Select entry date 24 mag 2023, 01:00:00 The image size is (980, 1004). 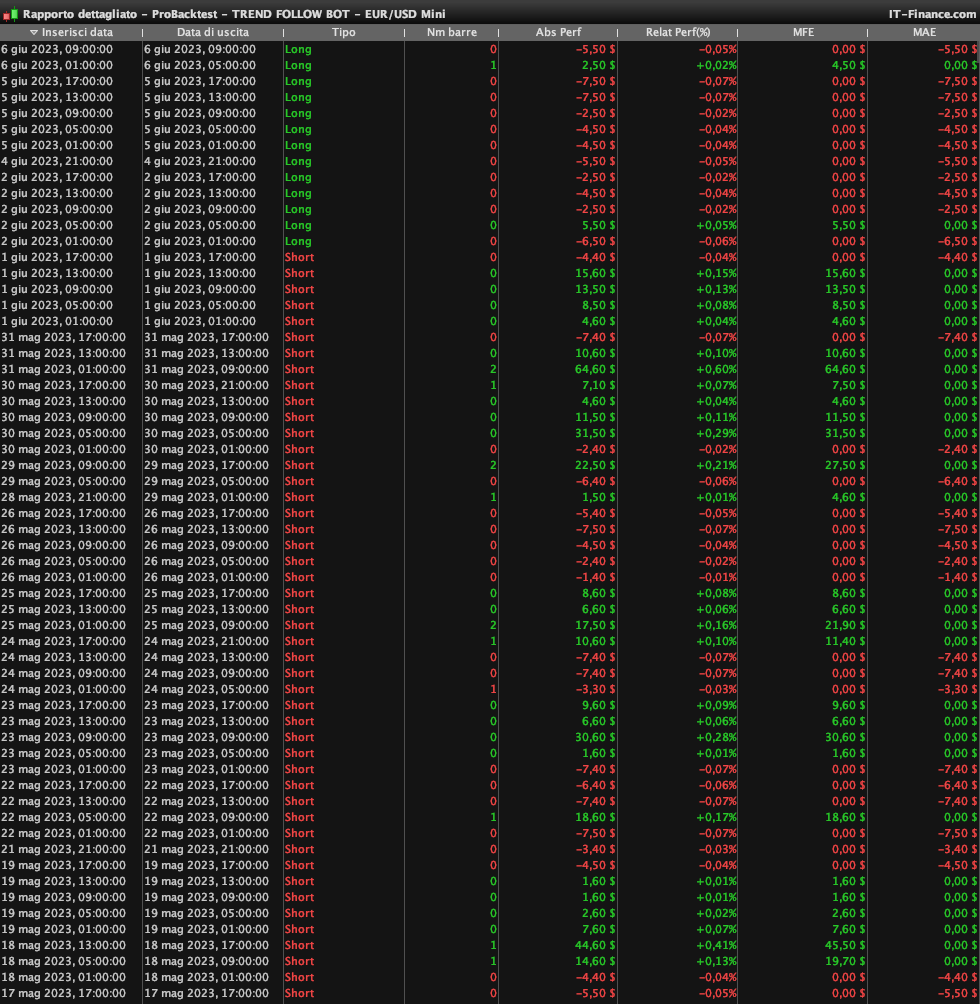tap(63, 690)
